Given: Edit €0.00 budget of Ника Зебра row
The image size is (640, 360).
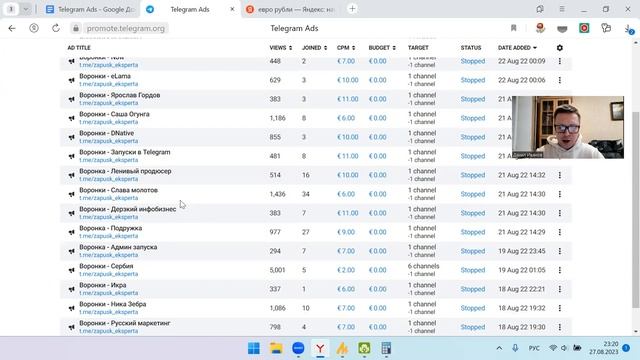Looking at the screenshot, I should [378, 308].
